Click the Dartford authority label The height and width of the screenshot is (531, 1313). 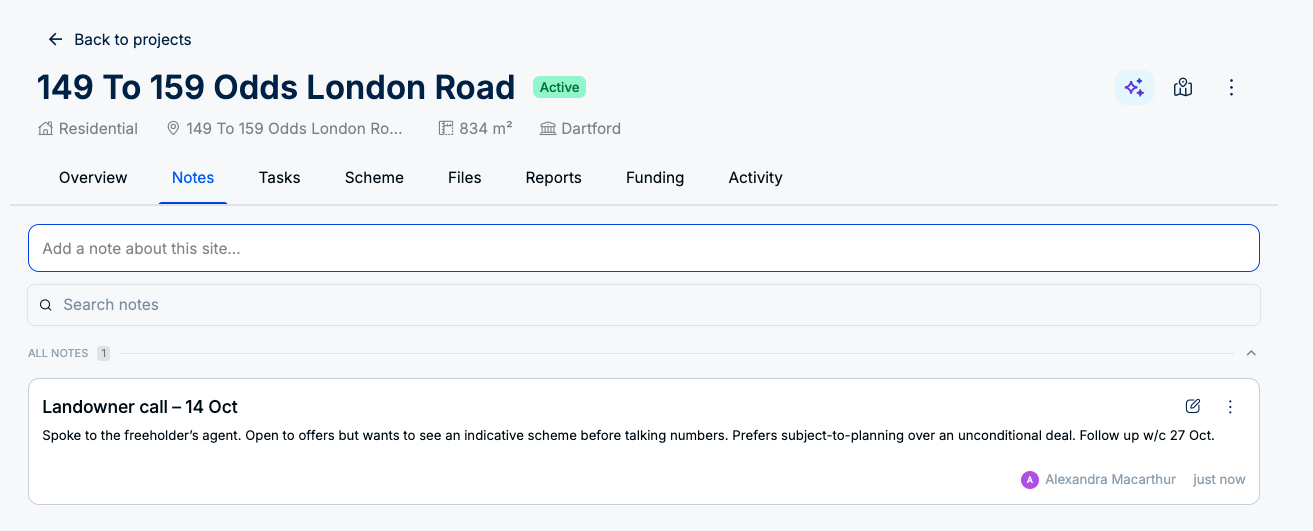(x=591, y=128)
